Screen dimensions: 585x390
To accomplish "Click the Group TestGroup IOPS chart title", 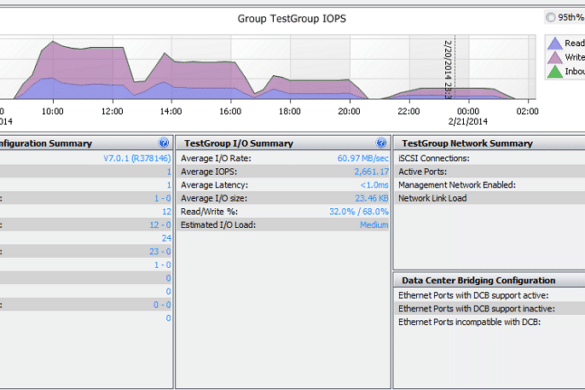I will 292,19.
